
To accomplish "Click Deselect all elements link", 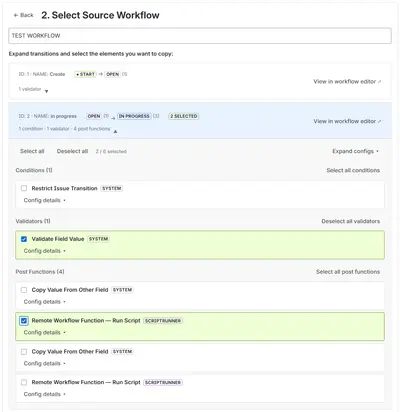I will pos(72,151).
